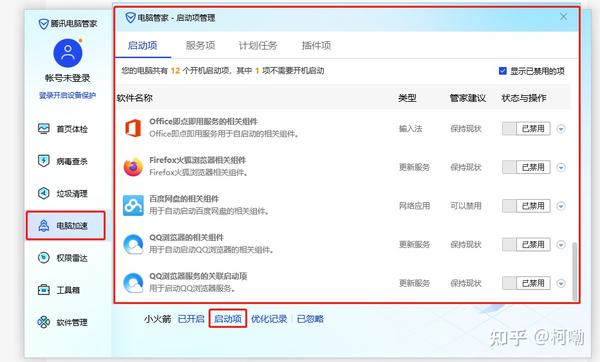The image size is (600, 362).
Task: Open the 已忽略 link
Action: [310, 319]
